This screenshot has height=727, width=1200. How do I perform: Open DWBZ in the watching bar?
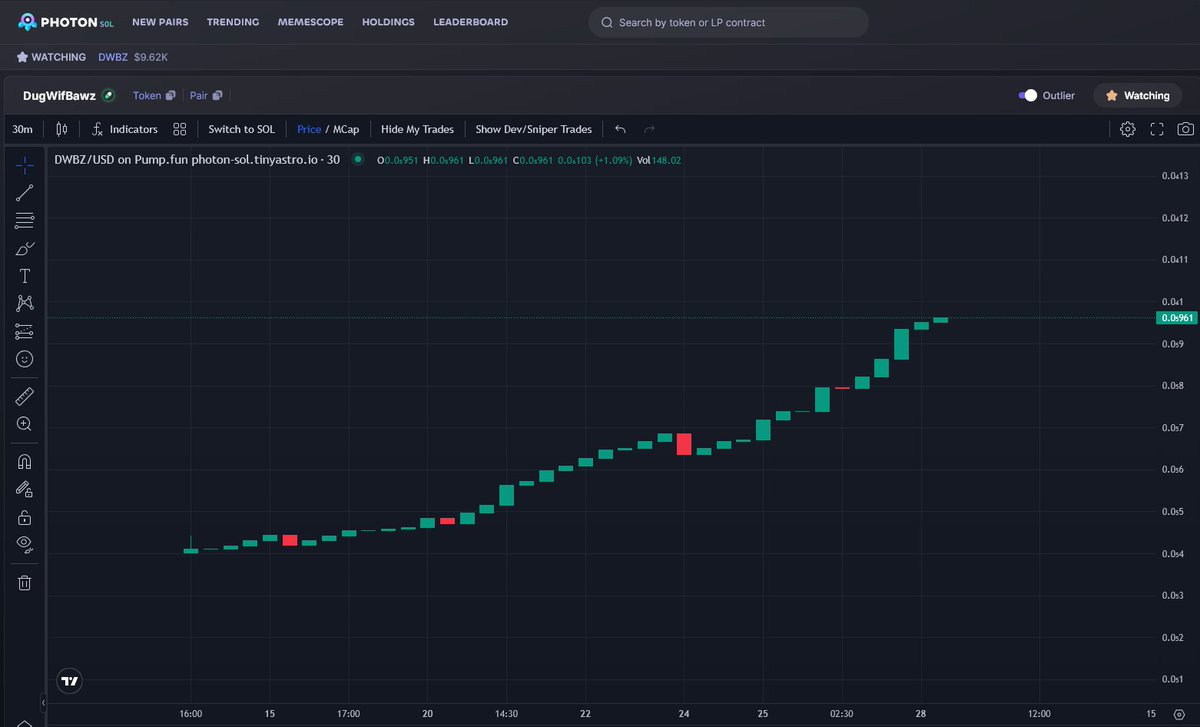coord(113,57)
